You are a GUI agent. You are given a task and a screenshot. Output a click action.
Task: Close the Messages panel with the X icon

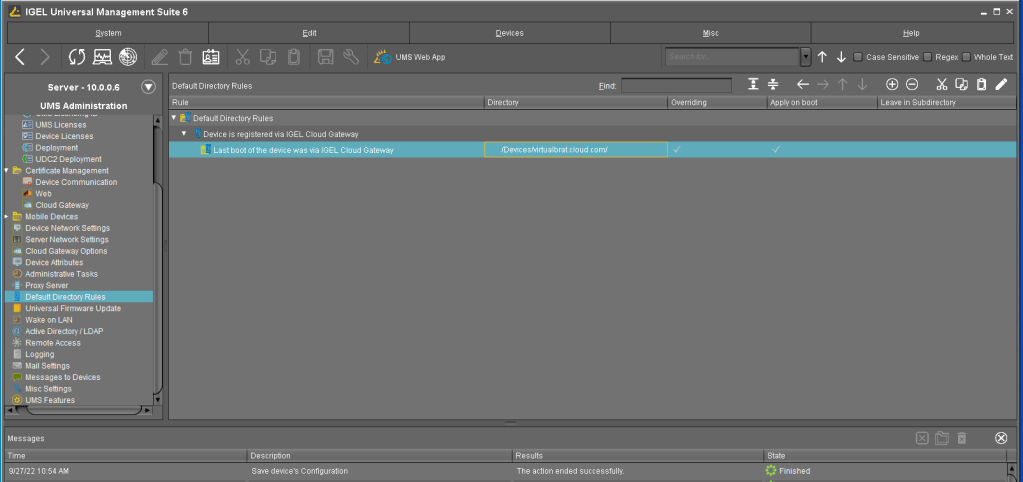[x=1000, y=438]
